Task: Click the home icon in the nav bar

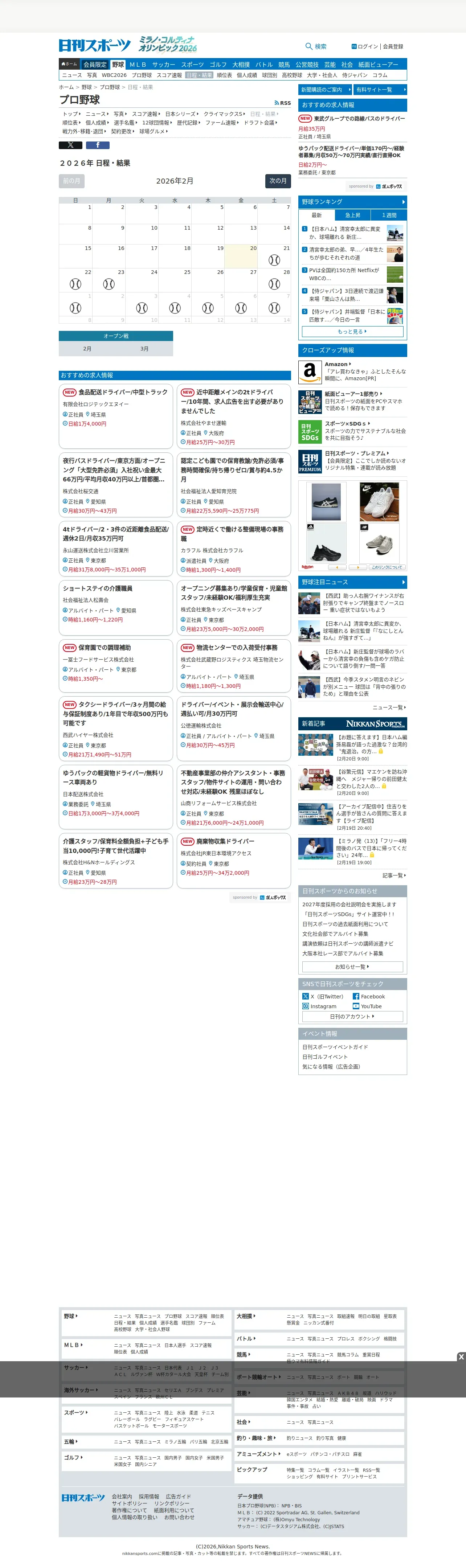Action: coord(64,64)
